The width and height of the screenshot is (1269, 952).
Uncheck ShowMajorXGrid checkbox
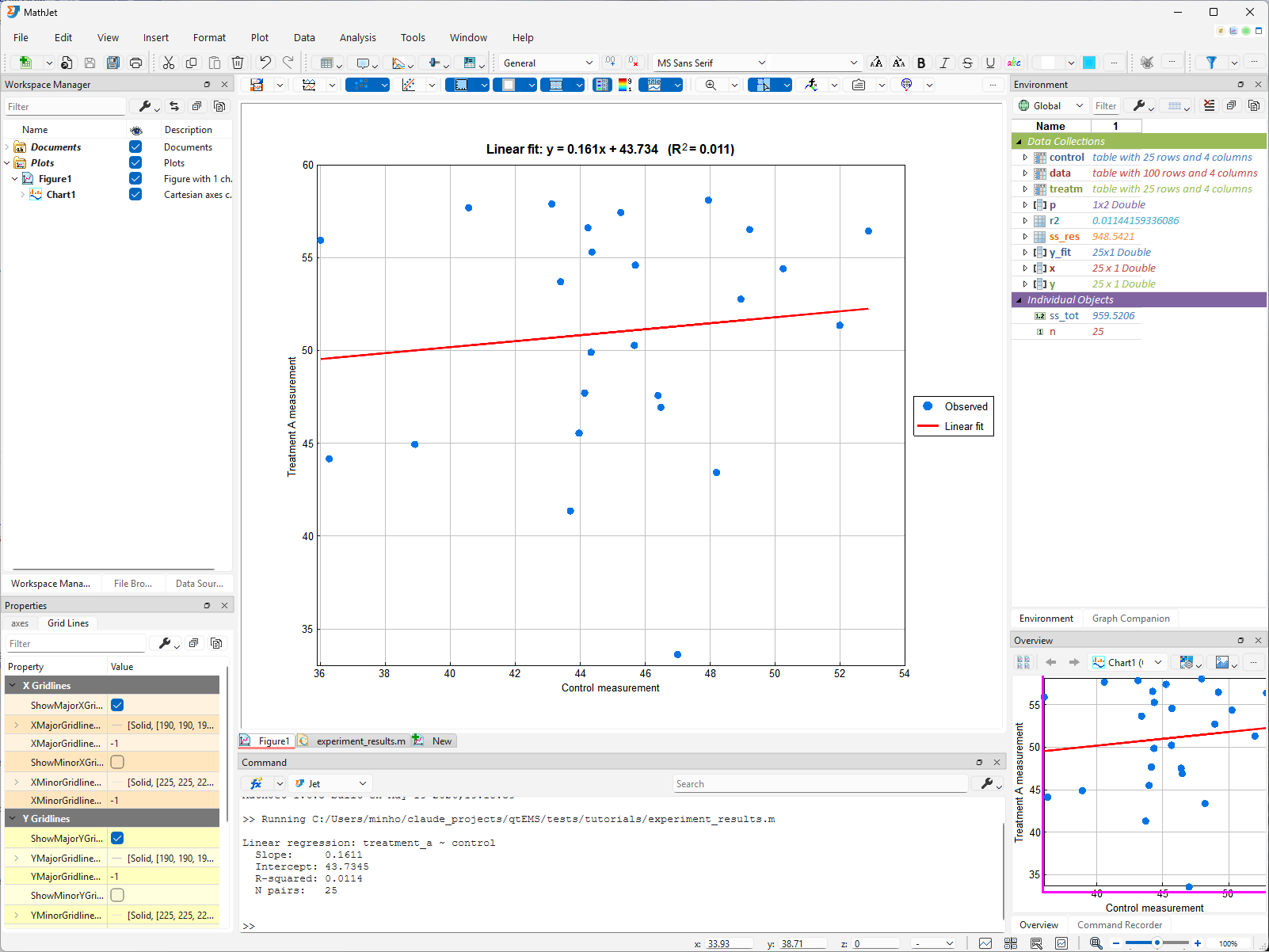117,705
